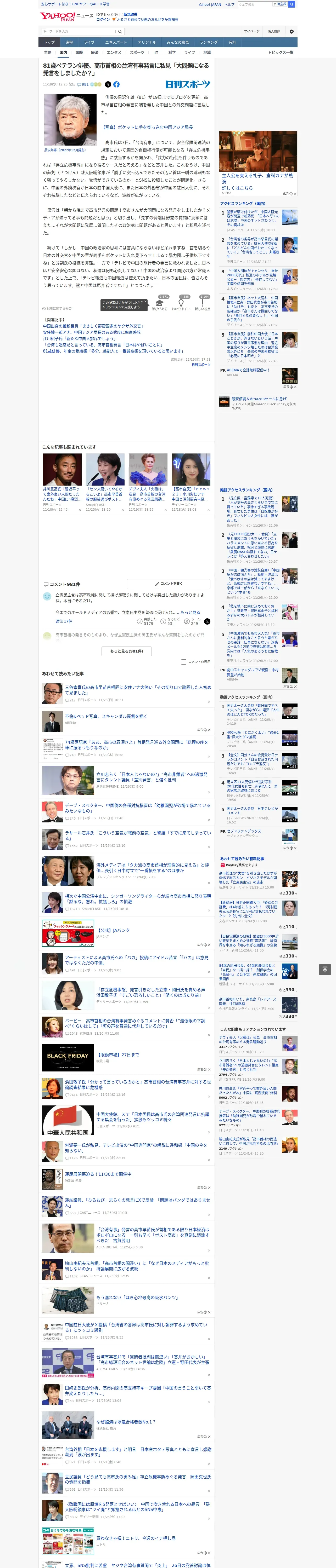The height and width of the screenshot is (1568, 336).
Task: Open settings gear in the header
Action: pyautogui.click(x=292, y=32)
